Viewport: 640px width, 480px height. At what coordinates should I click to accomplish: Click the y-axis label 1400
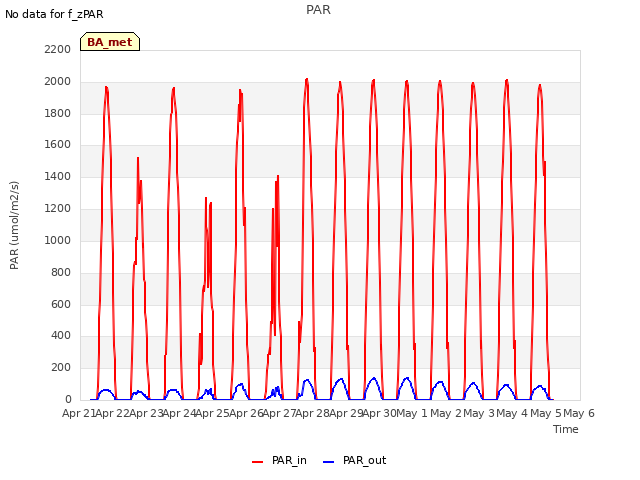(58, 176)
